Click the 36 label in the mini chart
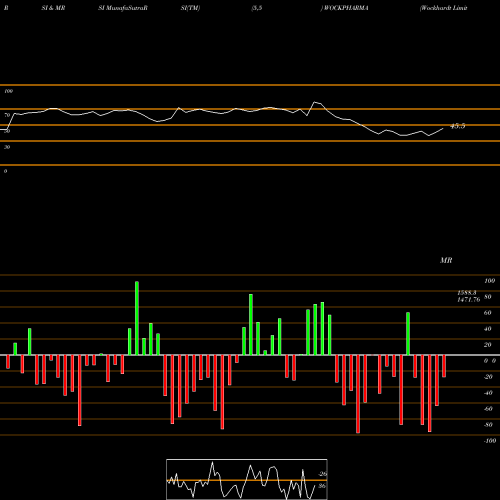Viewport: 500px width, 500px height. click(322, 486)
